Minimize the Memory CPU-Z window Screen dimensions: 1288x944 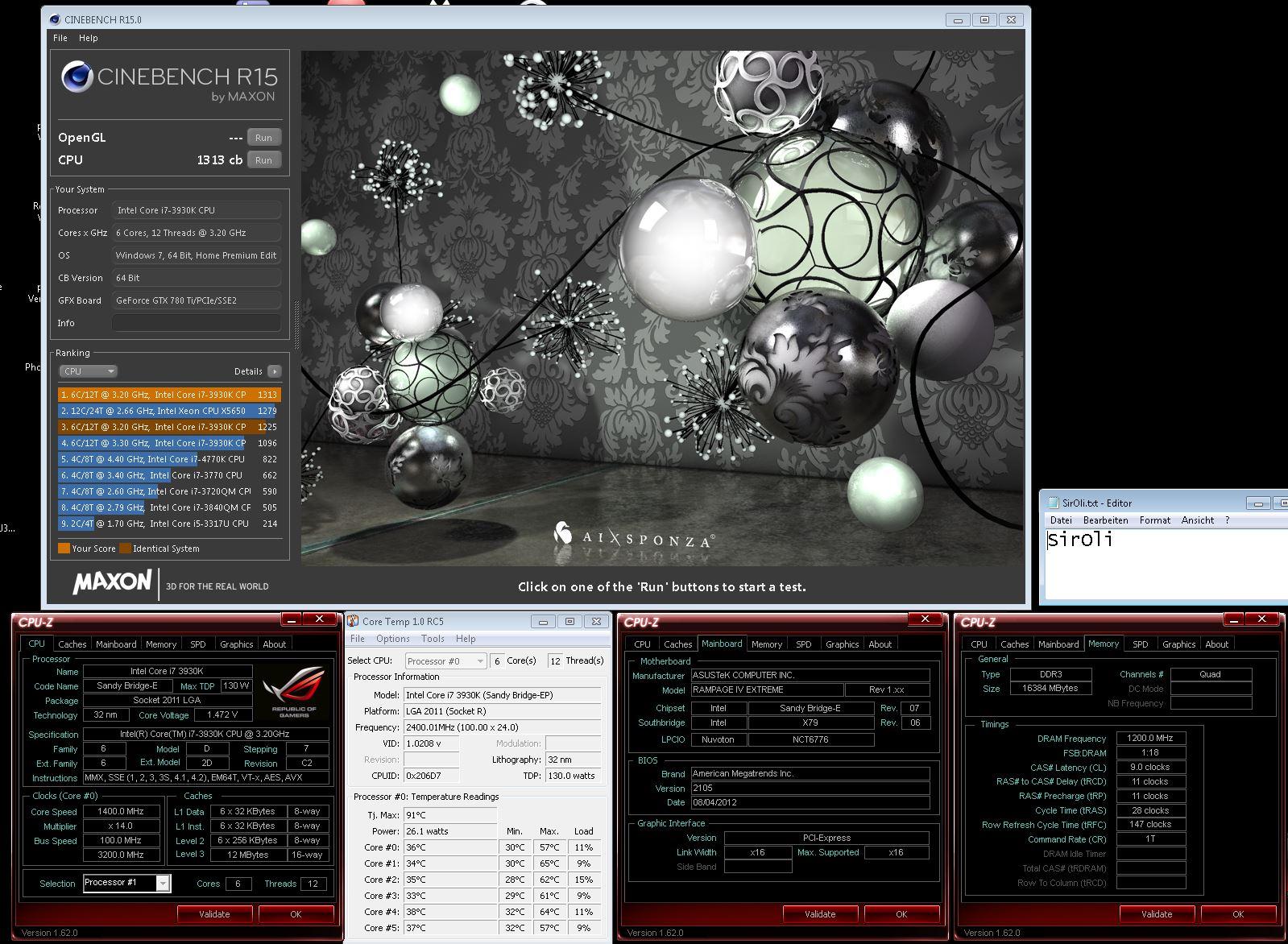[1233, 619]
